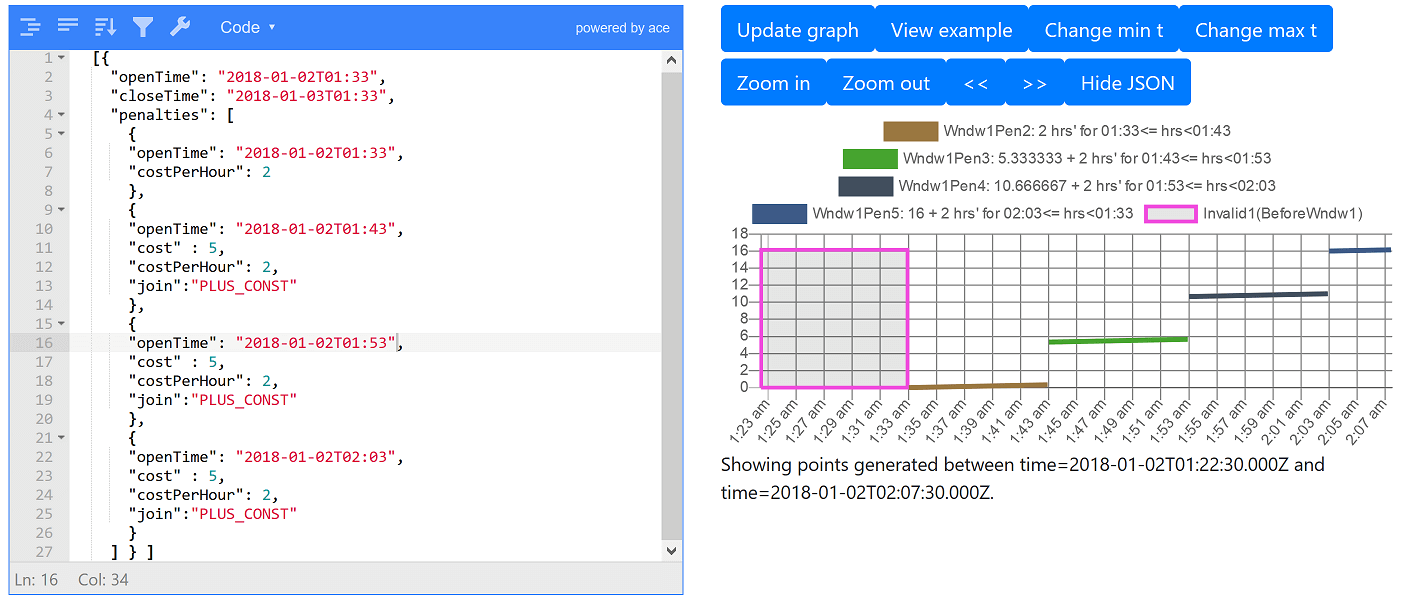This screenshot has height=604, width=1420.
Task: Click the format JSON icon in the editor toolbar
Action: pos(30,27)
